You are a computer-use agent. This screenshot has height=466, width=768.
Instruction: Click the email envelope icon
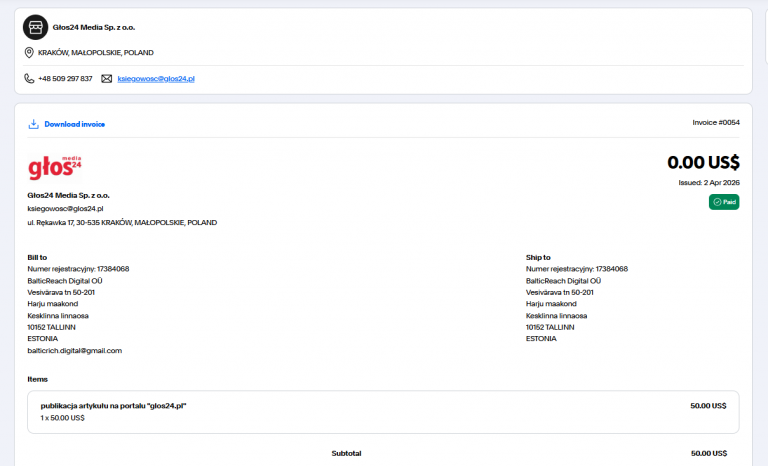pos(106,78)
